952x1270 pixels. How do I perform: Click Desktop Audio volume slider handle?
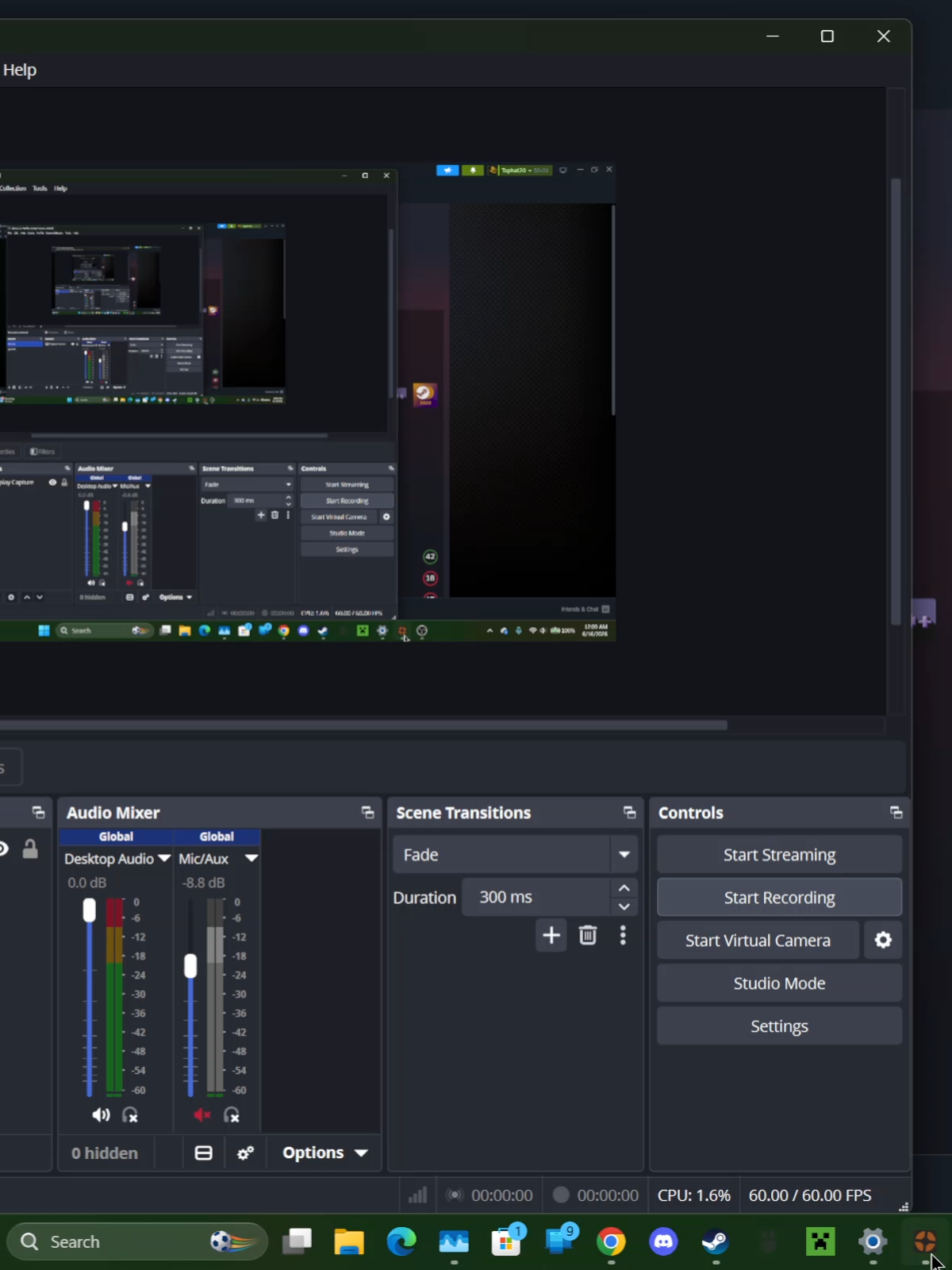tap(89, 910)
